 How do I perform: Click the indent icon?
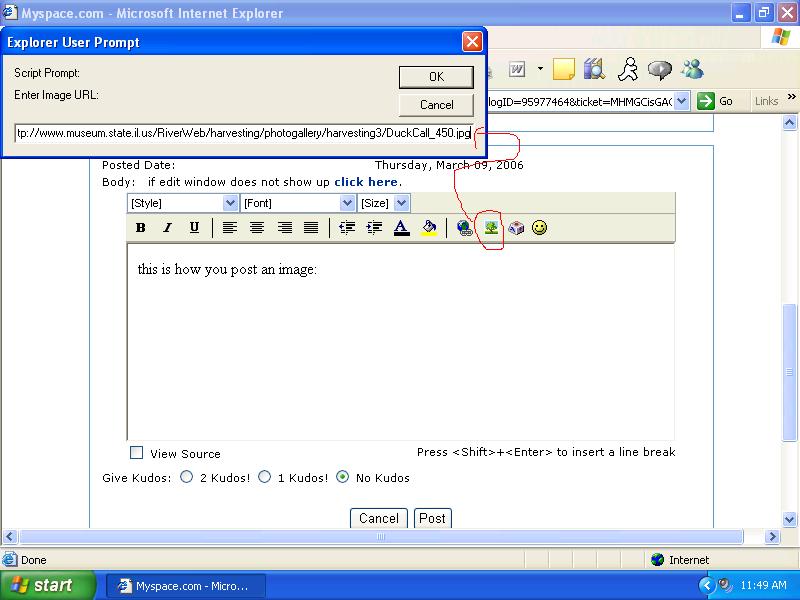coord(374,228)
